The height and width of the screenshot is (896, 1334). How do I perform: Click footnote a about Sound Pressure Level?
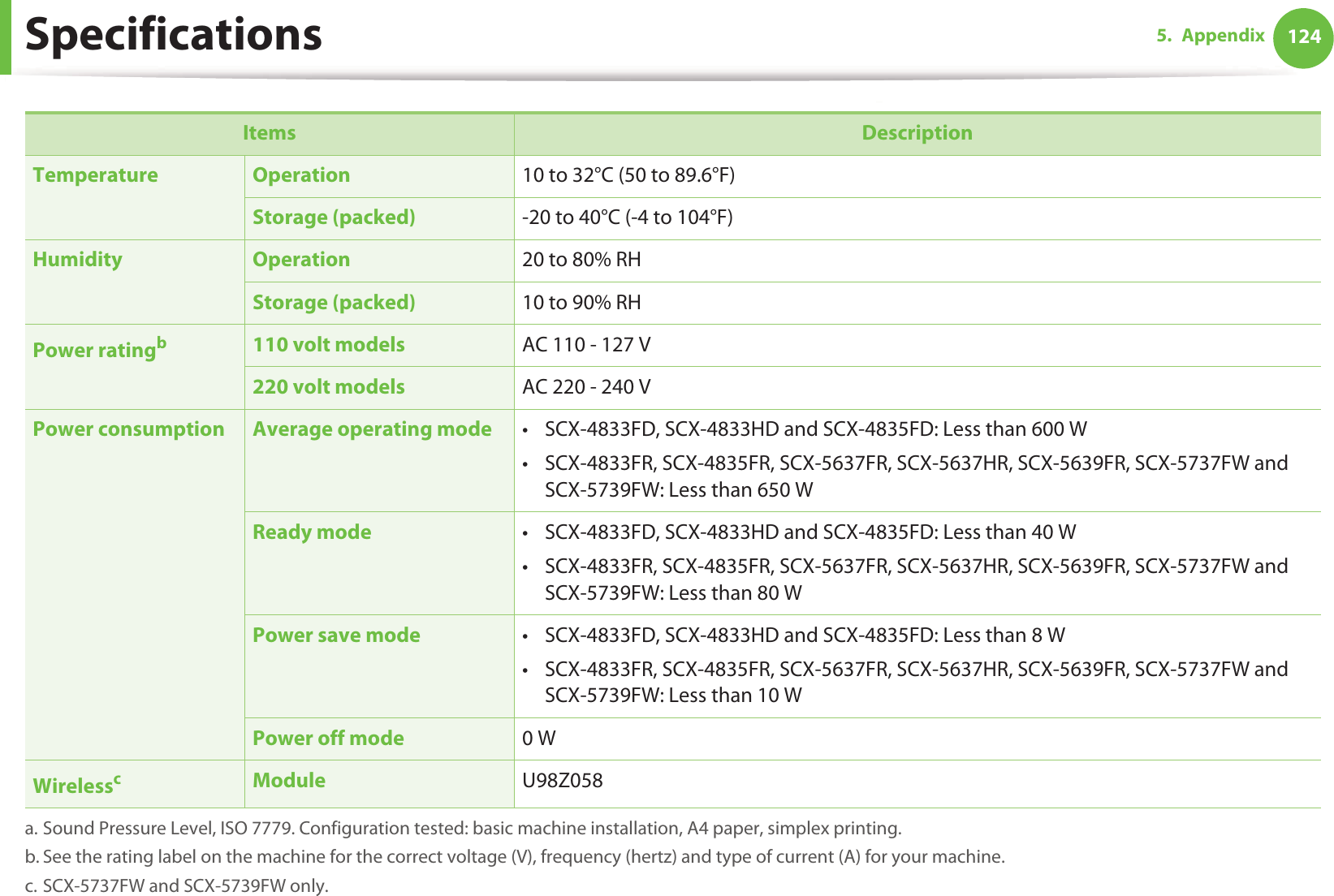click(x=463, y=829)
